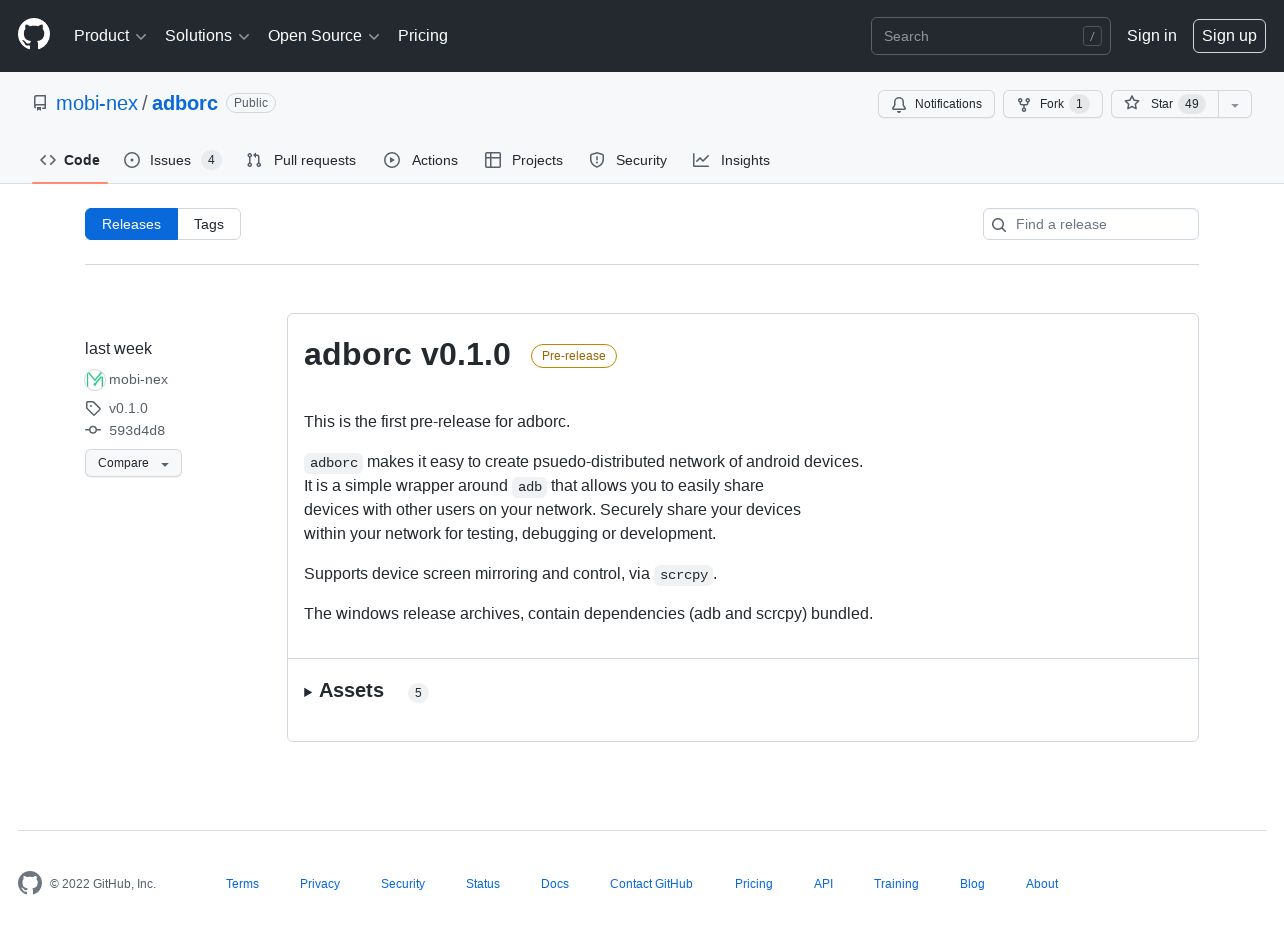Click the commit icon beside 593d4d8
The image size is (1284, 945).
click(93, 430)
